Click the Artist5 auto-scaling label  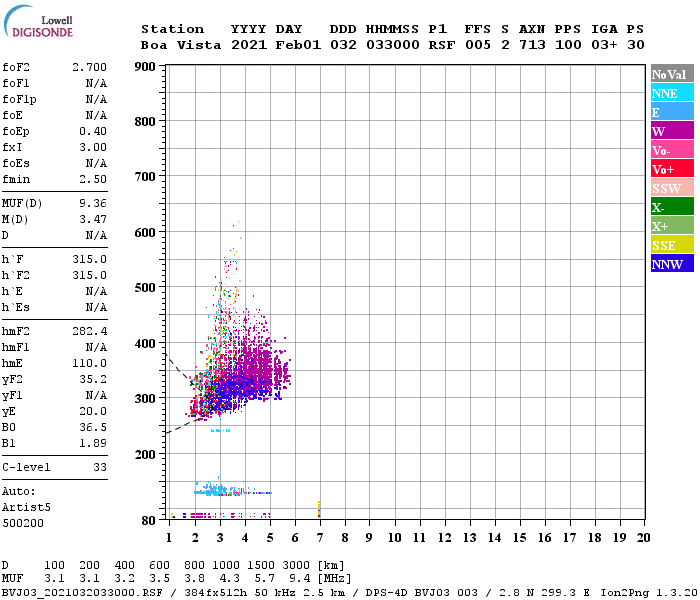point(26,508)
